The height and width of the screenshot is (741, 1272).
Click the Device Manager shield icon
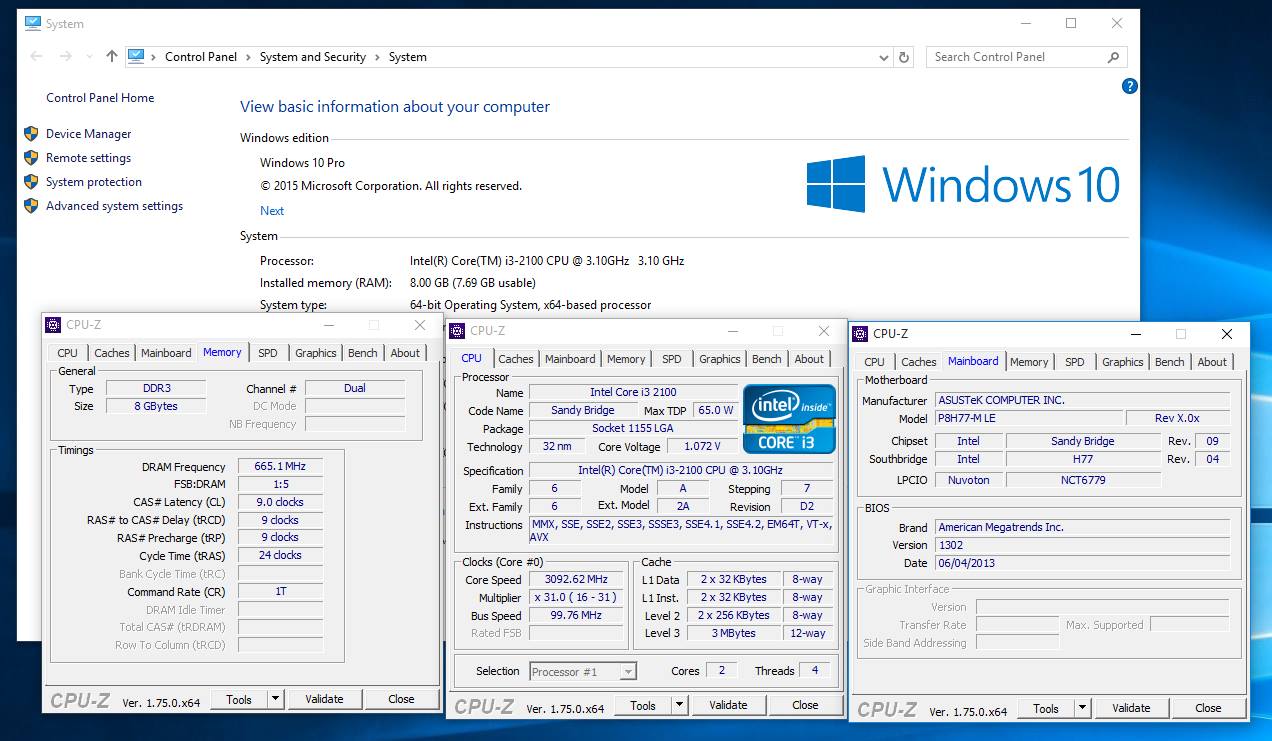[30, 134]
